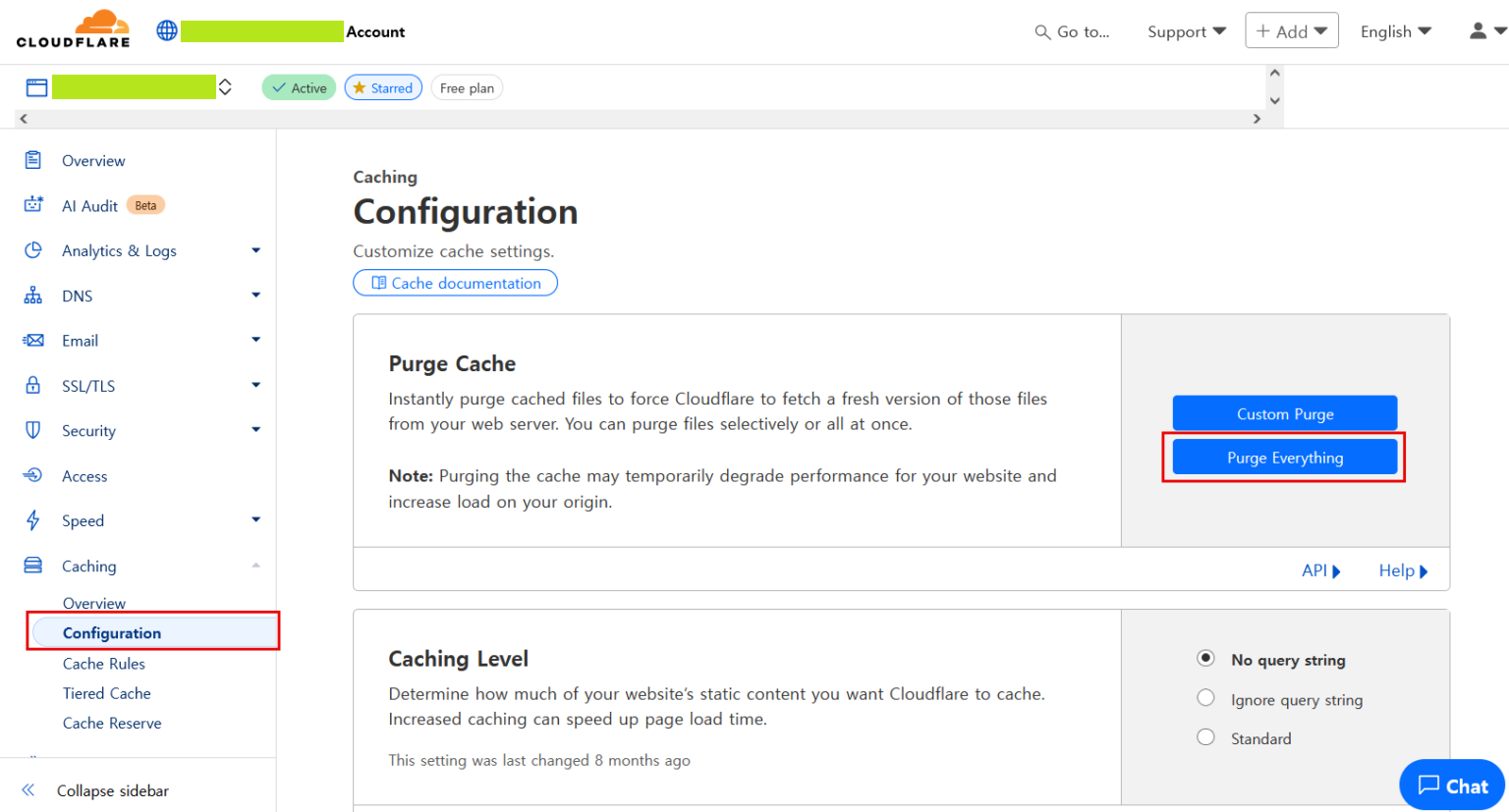
Task: Open the English language dropdown
Action: [1396, 31]
